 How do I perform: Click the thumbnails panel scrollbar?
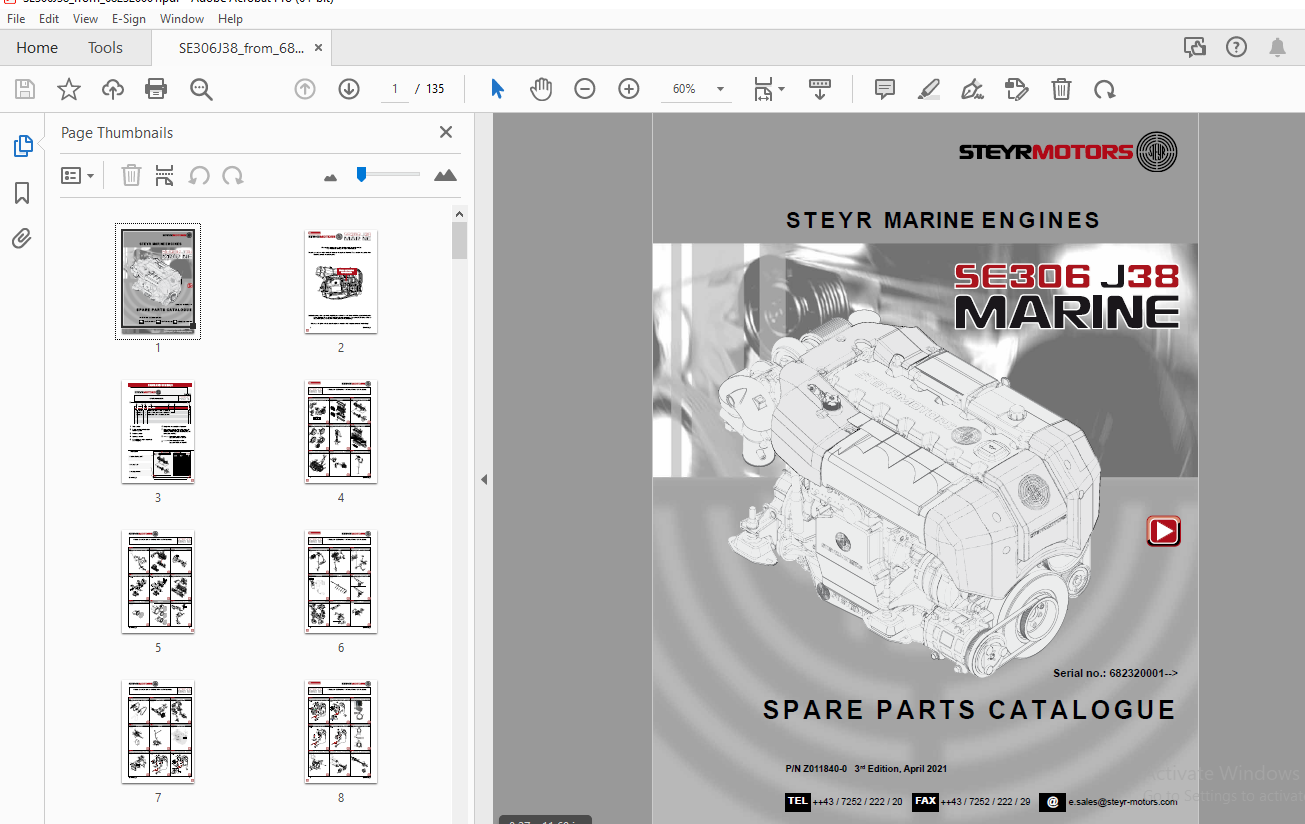[x=460, y=241]
